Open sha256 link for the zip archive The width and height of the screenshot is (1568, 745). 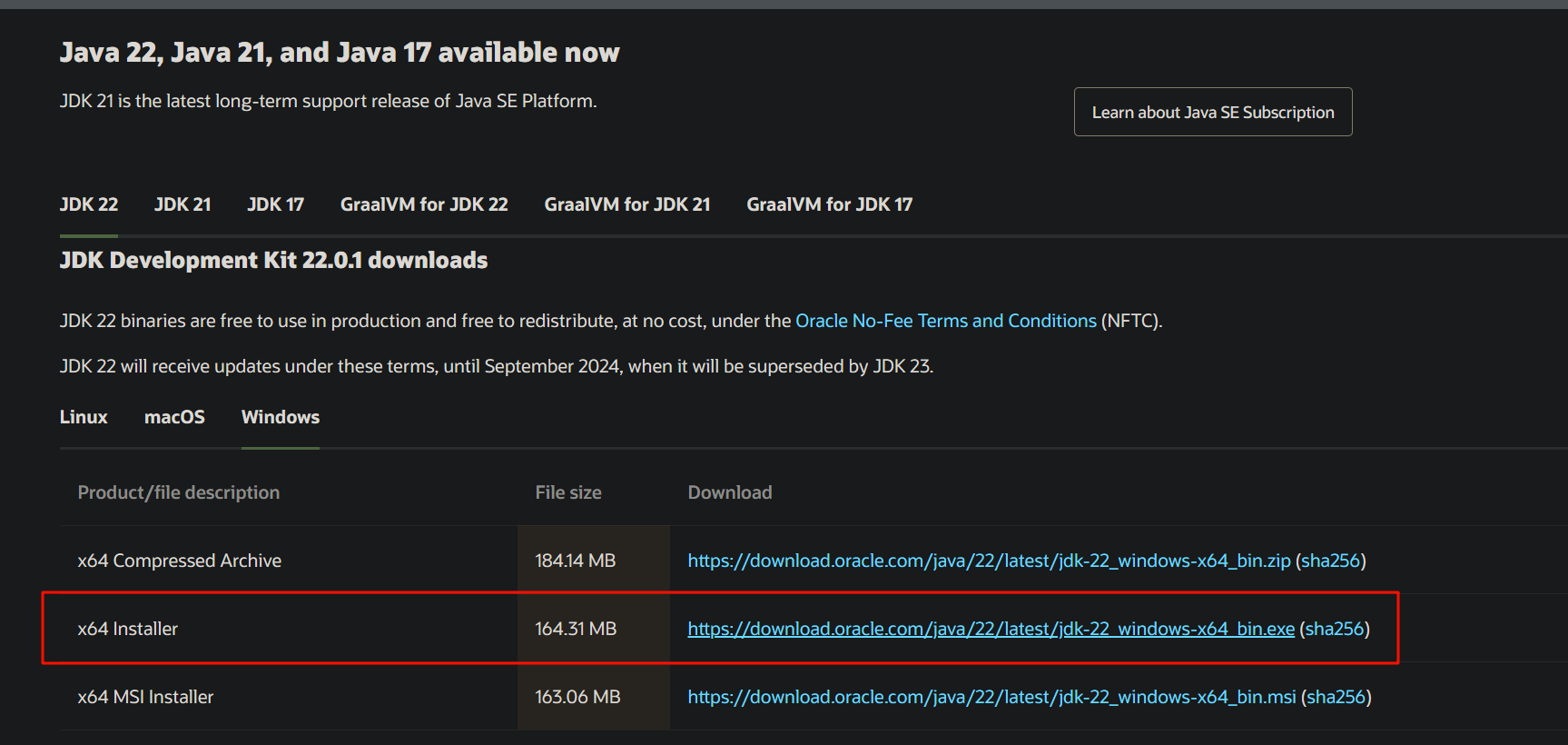(x=1330, y=561)
